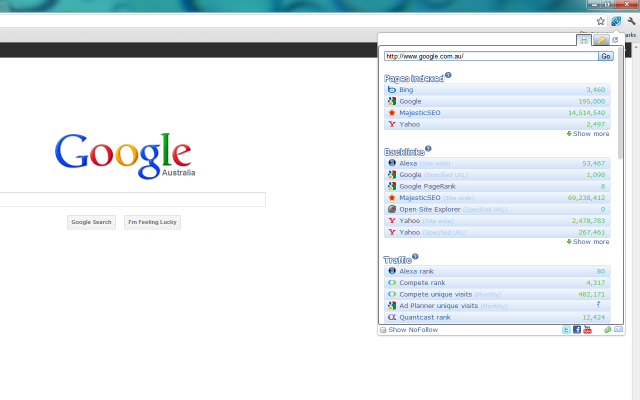
Task: Click the Bing icon in Pages Indexed
Action: pos(392,90)
